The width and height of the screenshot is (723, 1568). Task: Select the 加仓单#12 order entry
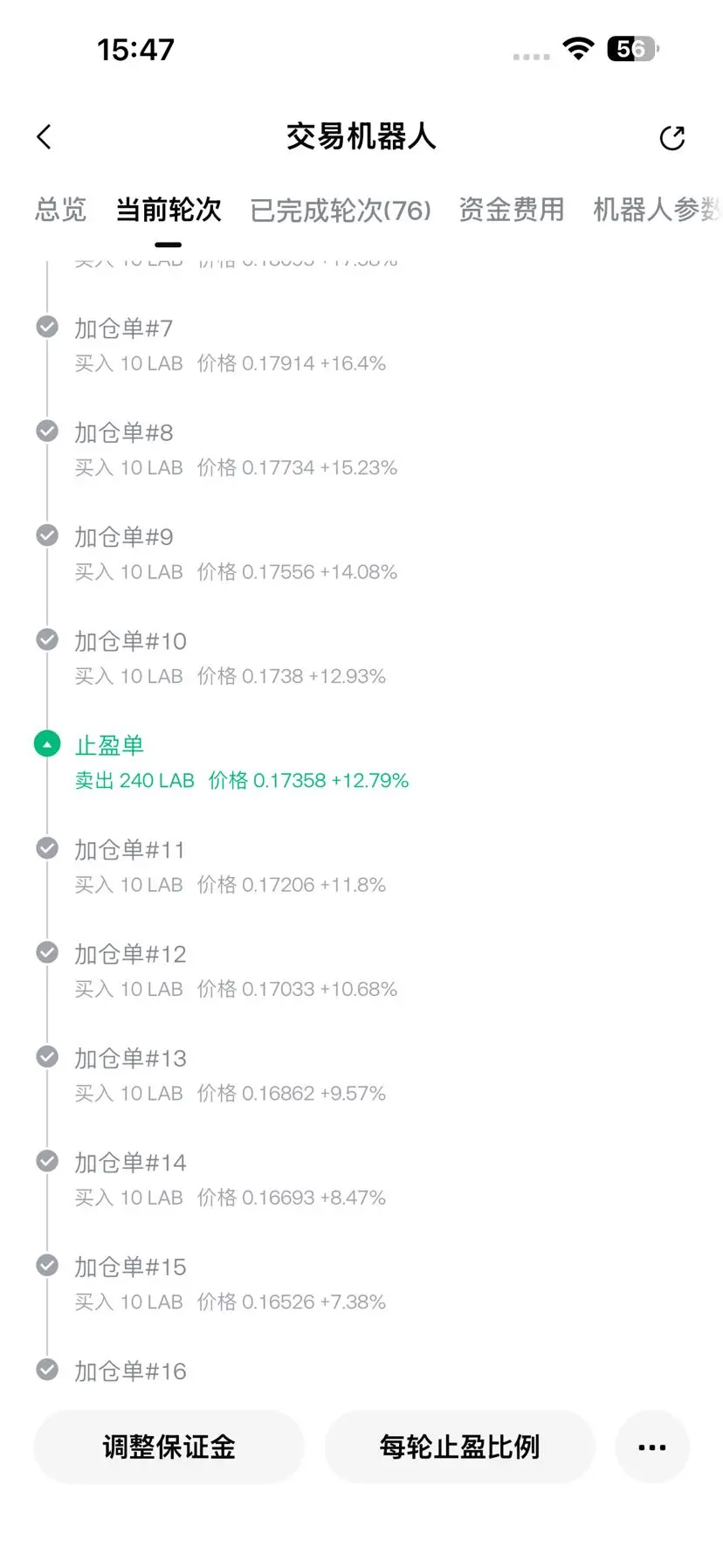[x=236, y=971]
